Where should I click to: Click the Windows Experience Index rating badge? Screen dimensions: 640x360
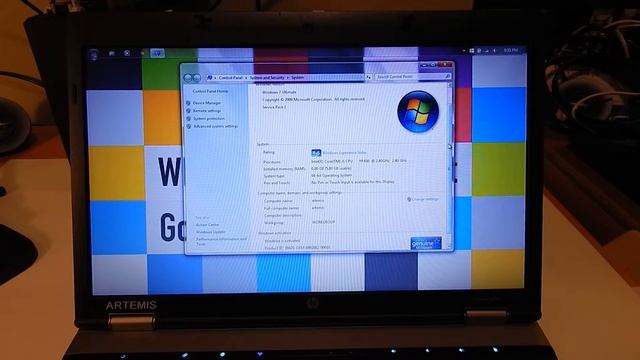(316, 153)
